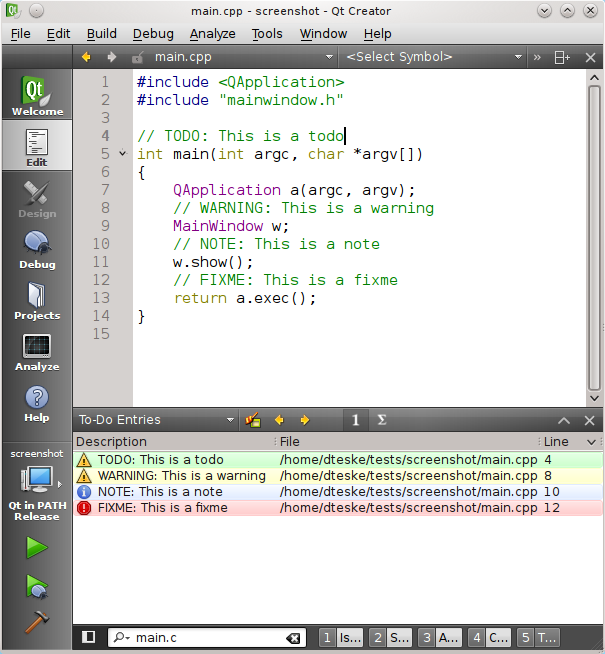The image size is (605, 654).
Task: Click the editor vertical scrollbar handle
Action: click(x=594, y=238)
